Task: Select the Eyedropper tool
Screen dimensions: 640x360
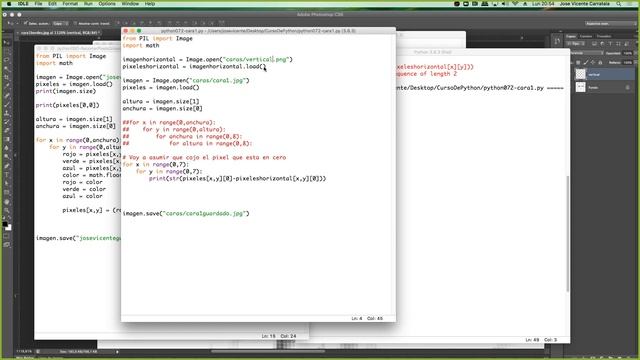Action: tap(7, 86)
